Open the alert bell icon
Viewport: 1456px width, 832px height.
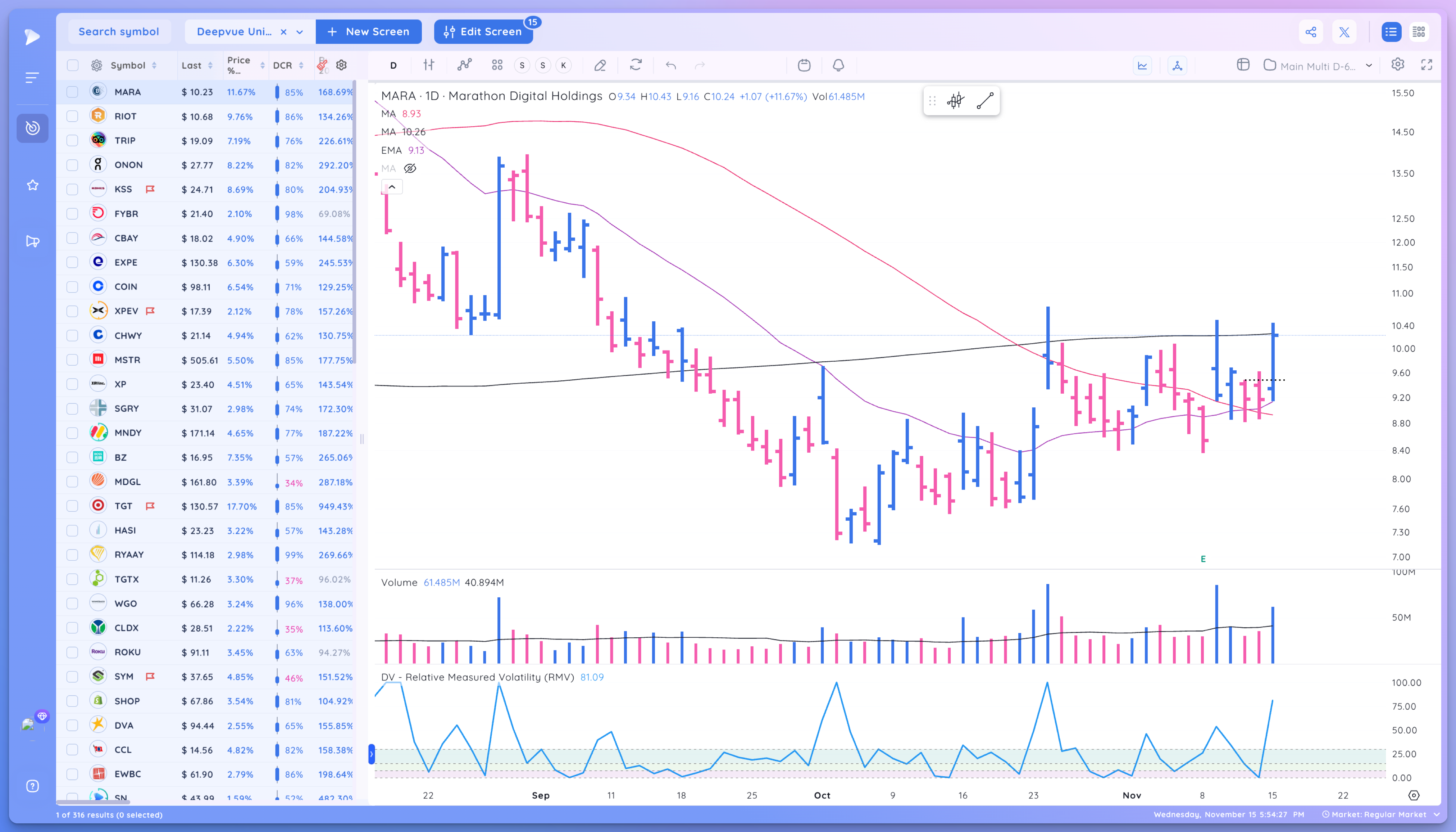pos(838,65)
